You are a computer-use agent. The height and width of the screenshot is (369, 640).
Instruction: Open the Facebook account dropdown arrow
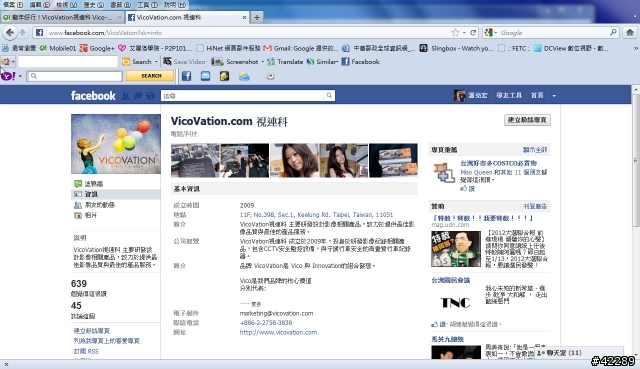point(554,96)
